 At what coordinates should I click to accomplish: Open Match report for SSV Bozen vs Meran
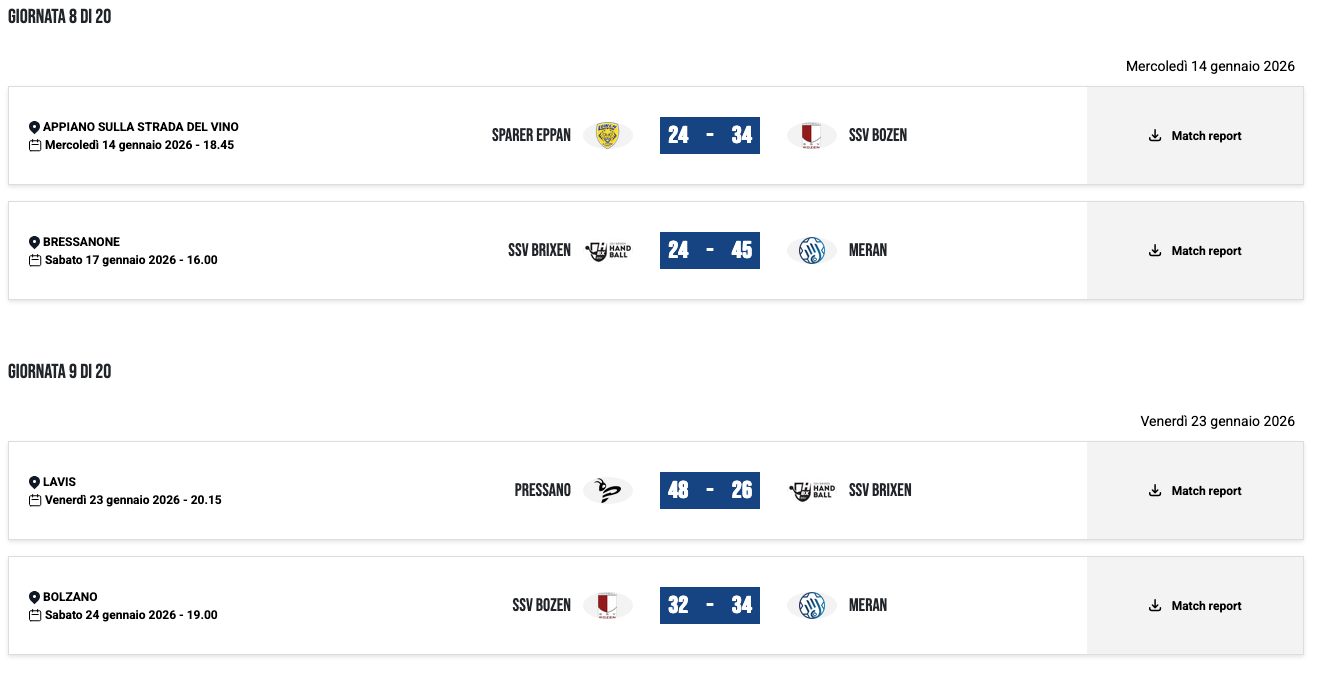coord(1195,606)
